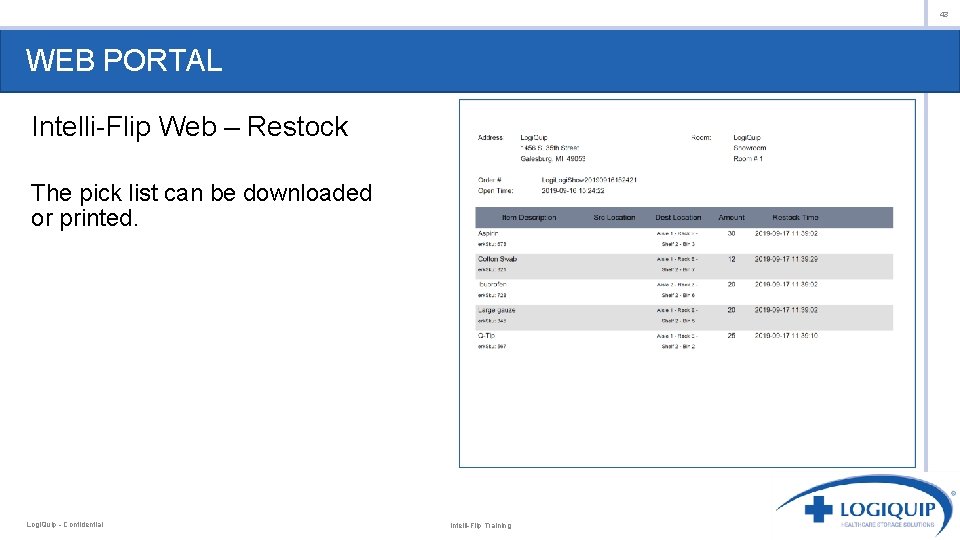Screen dimensions: 960x540
Task: Click the 'Amount' column header
Action: coord(731,217)
